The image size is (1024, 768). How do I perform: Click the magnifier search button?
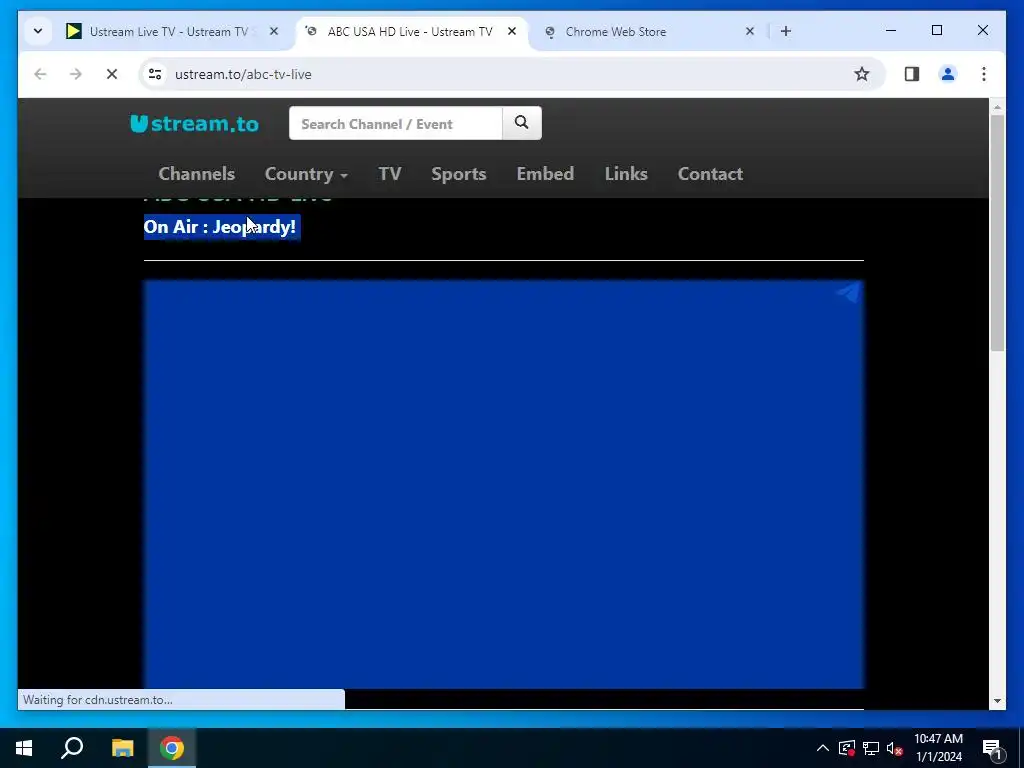(x=521, y=123)
